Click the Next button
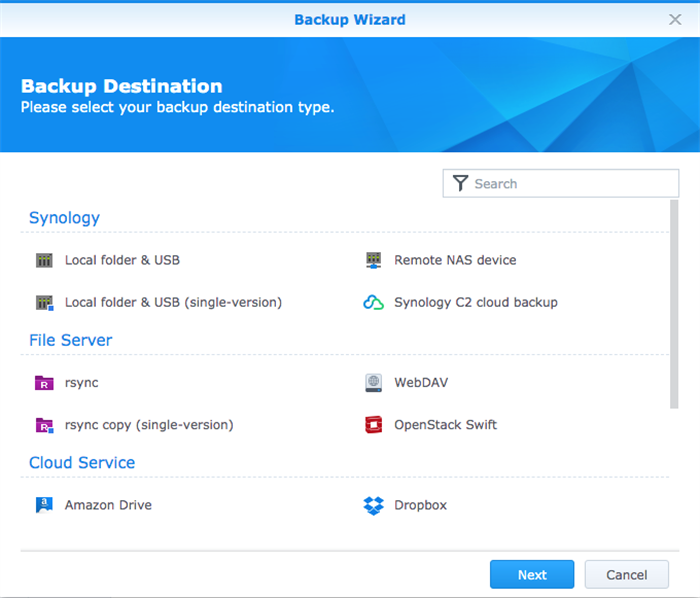700x598 pixels. (532, 574)
